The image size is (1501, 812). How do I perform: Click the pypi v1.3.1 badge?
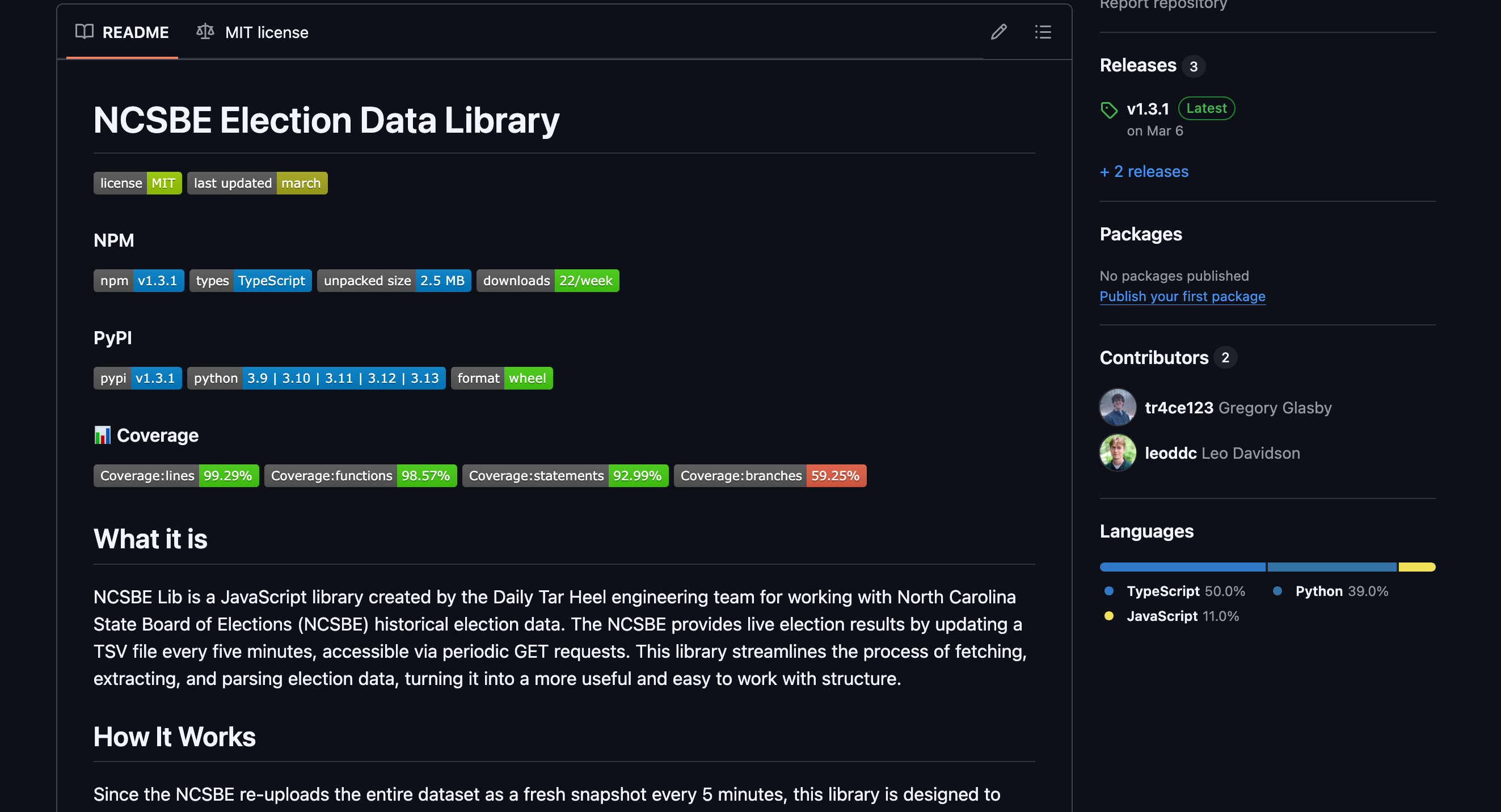tap(137, 378)
